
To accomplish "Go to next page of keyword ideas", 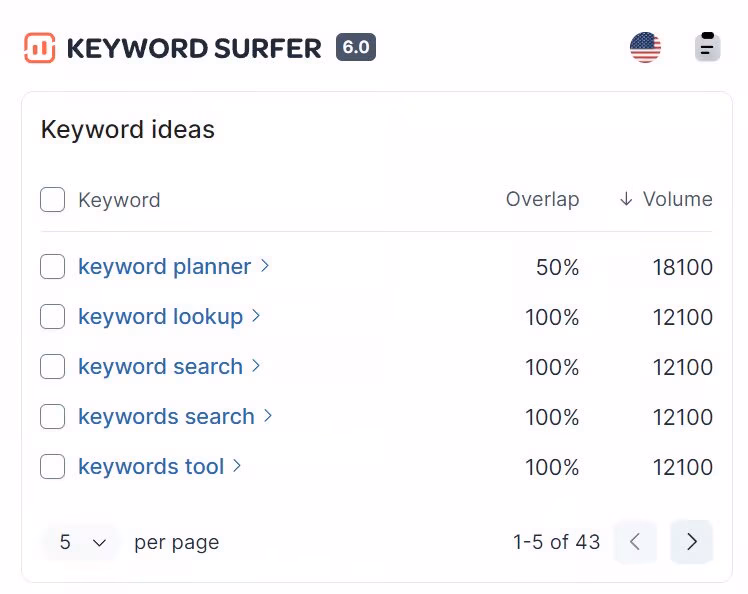I will pos(691,542).
